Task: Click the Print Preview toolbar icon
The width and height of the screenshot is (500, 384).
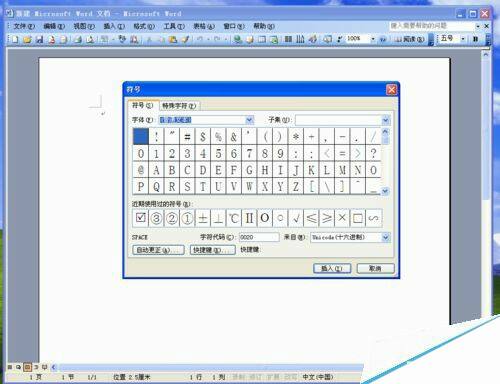Action: 90,39
